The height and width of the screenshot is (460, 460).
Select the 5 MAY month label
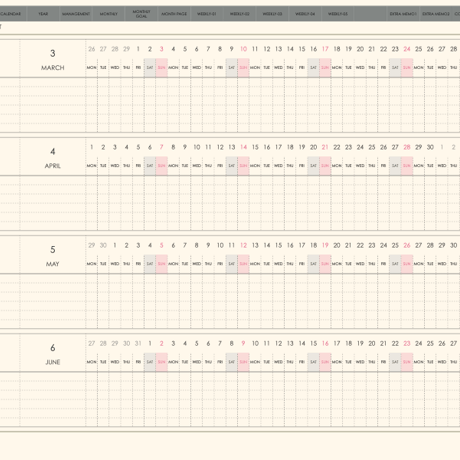pyautogui.click(x=53, y=256)
